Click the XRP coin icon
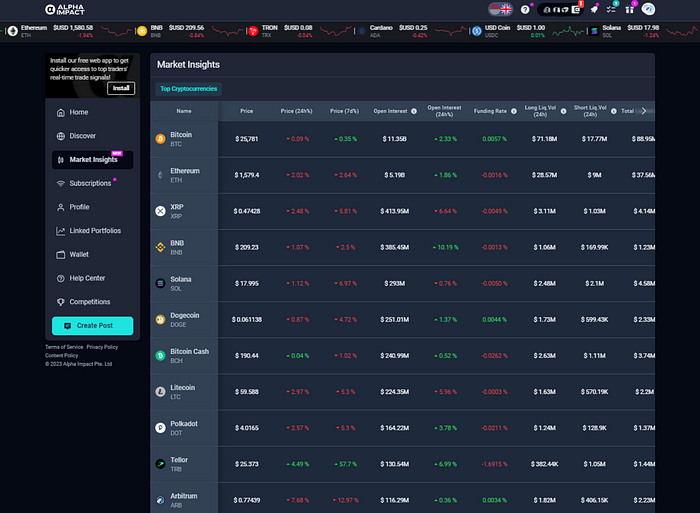This screenshot has height=513, width=700. click(x=160, y=211)
